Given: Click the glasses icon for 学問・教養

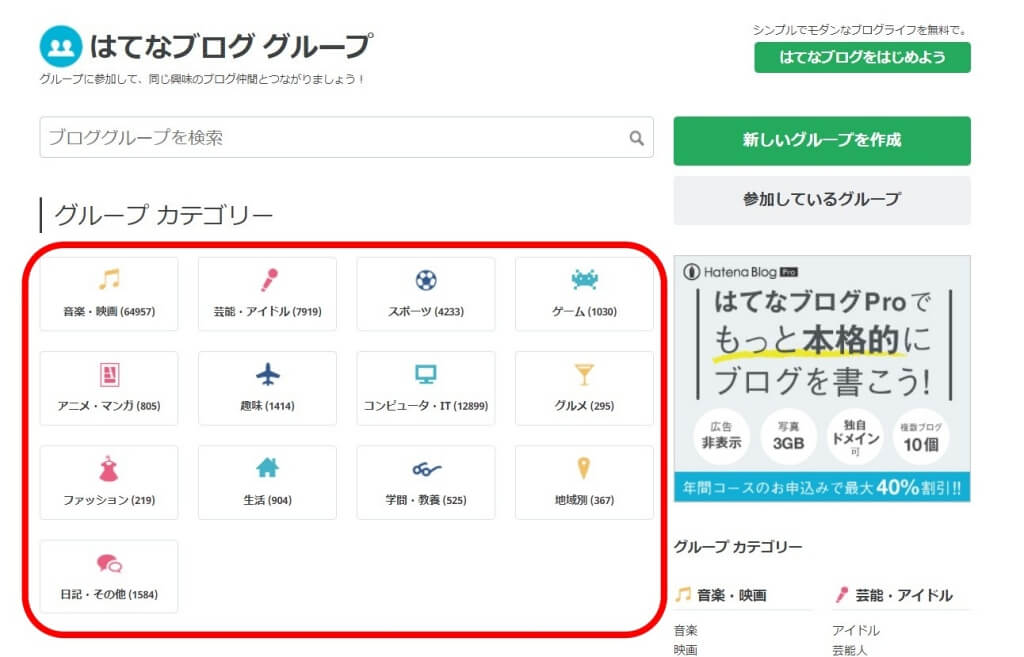Looking at the screenshot, I should 426,469.
